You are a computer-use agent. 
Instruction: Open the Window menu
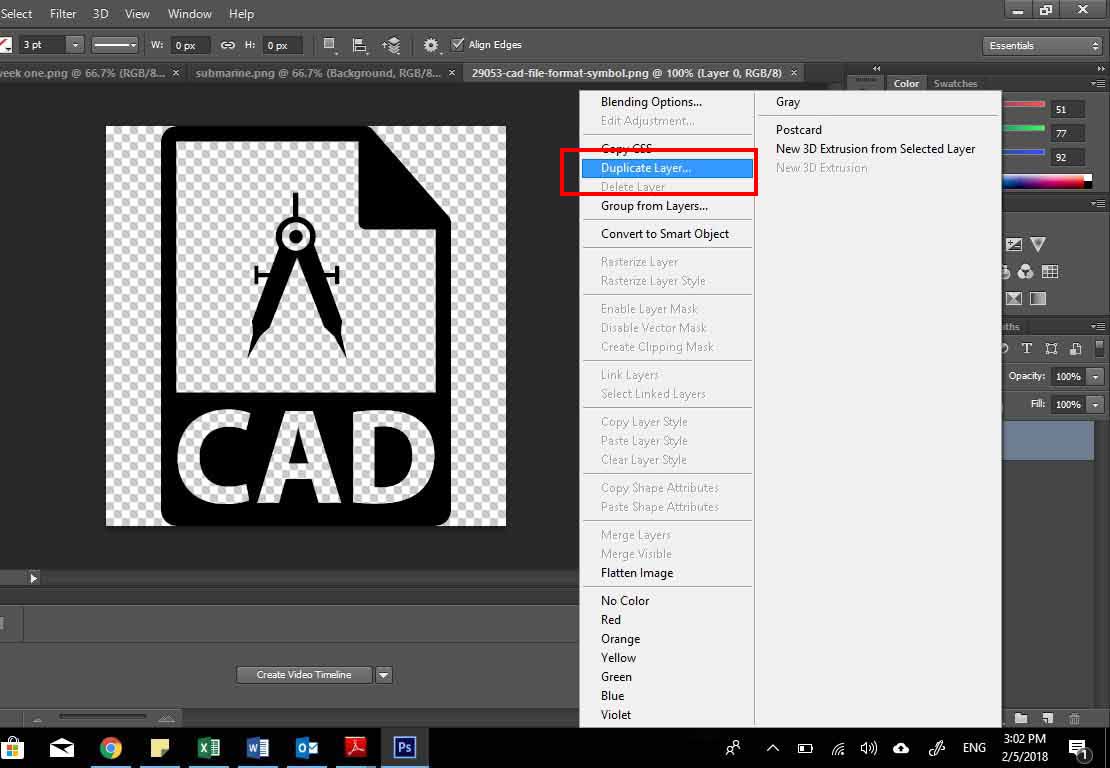(189, 13)
